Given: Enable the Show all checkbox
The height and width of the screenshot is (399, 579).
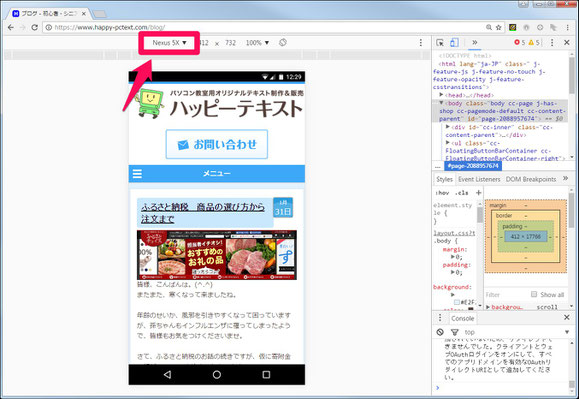Looking at the screenshot, I should tap(534, 294).
